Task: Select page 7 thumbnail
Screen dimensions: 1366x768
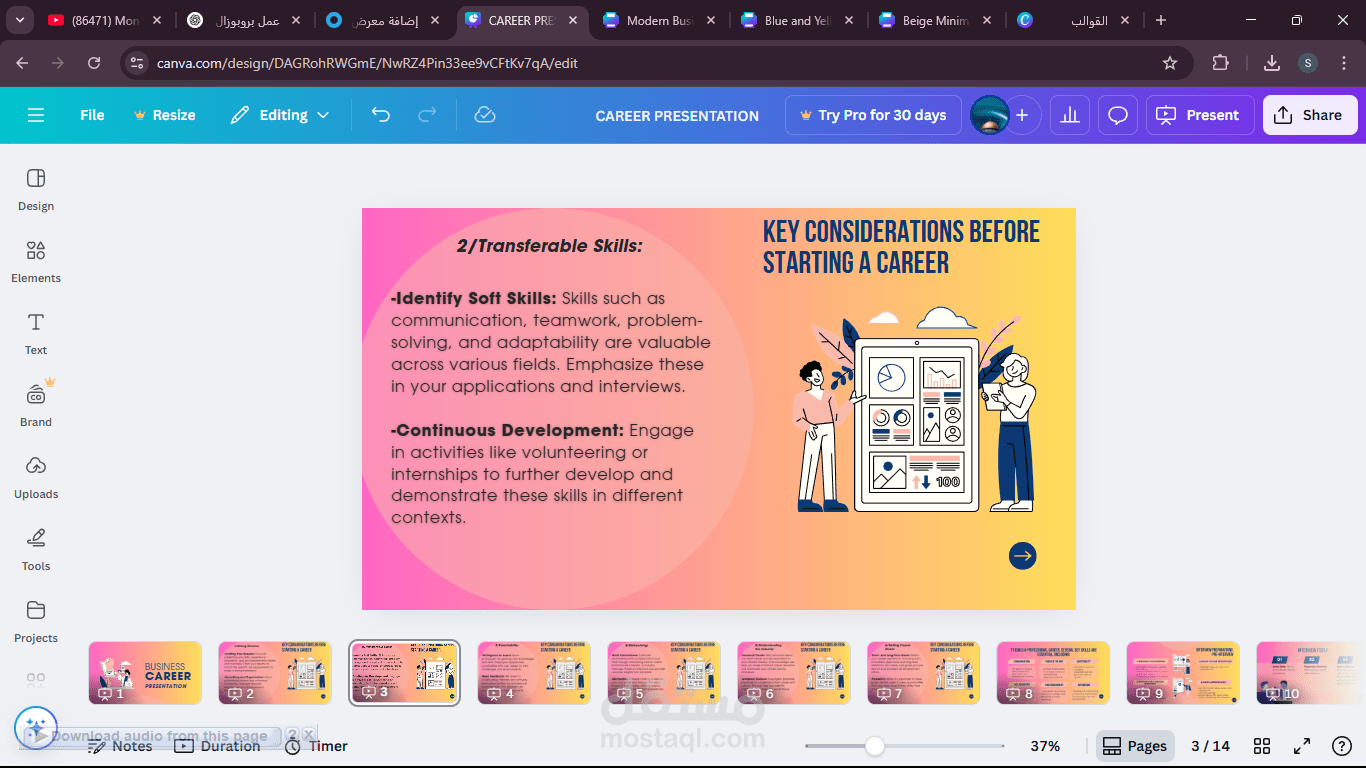Action: [923, 673]
